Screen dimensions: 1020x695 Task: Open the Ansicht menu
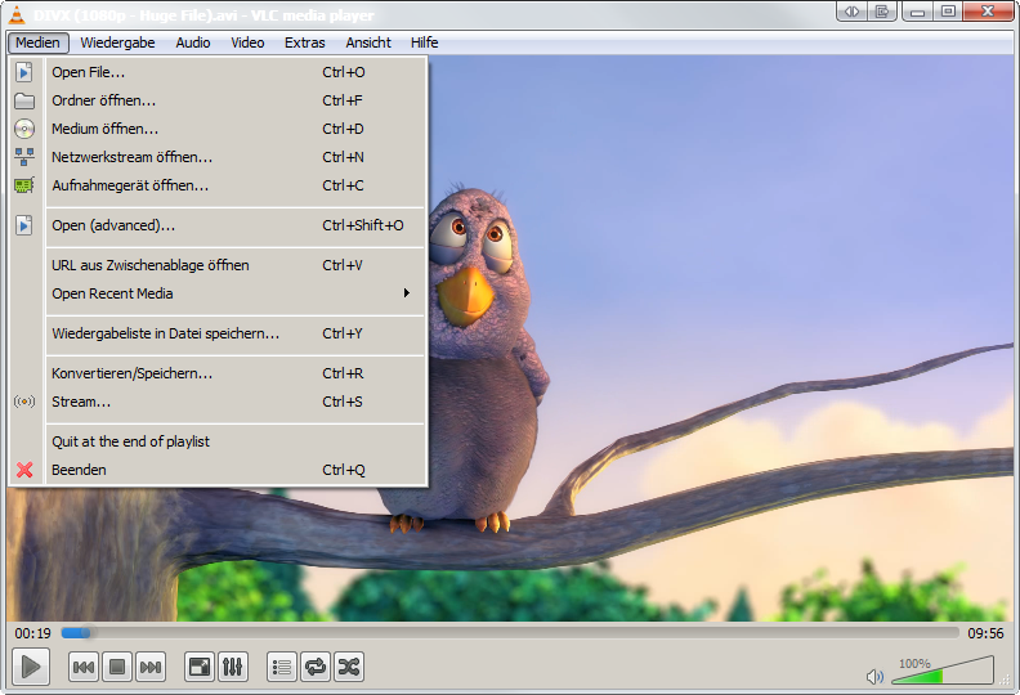click(368, 43)
